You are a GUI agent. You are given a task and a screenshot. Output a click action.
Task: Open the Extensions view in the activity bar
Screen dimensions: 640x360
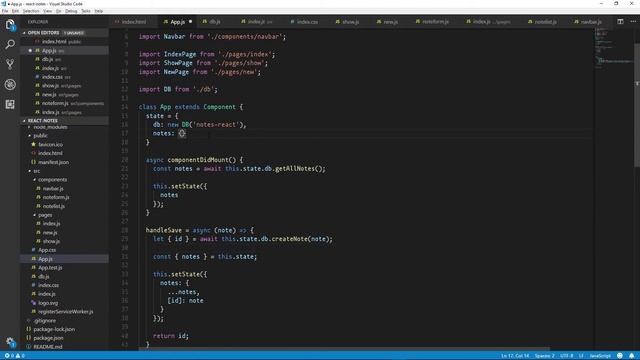(x=10, y=104)
